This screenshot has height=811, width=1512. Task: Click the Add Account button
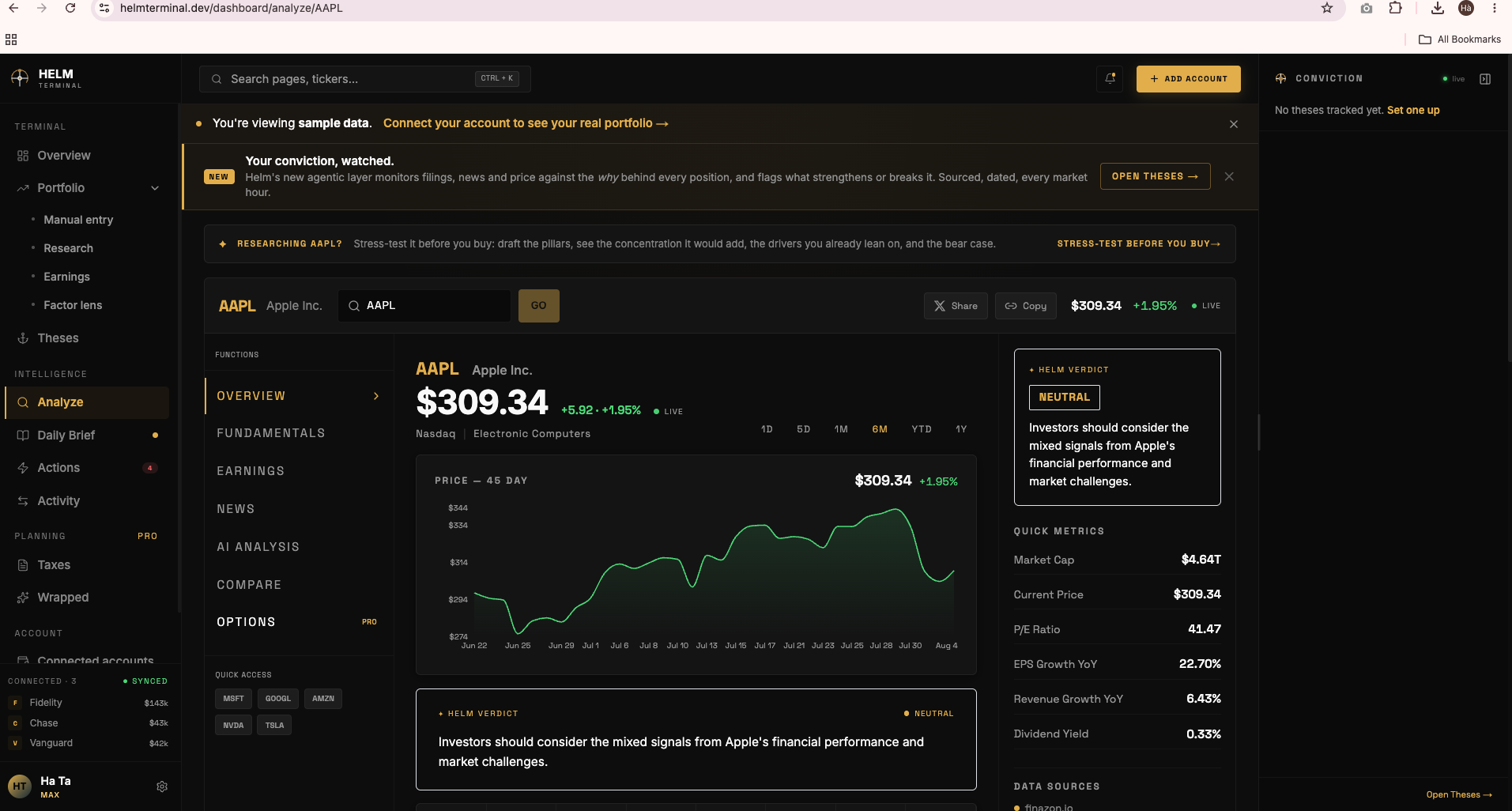[1189, 79]
